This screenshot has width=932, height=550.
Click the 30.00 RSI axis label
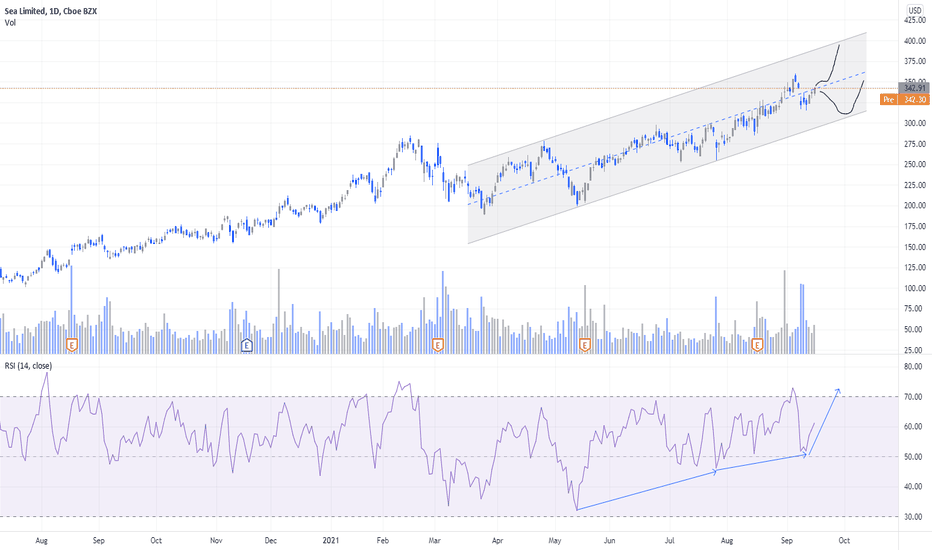click(x=913, y=517)
